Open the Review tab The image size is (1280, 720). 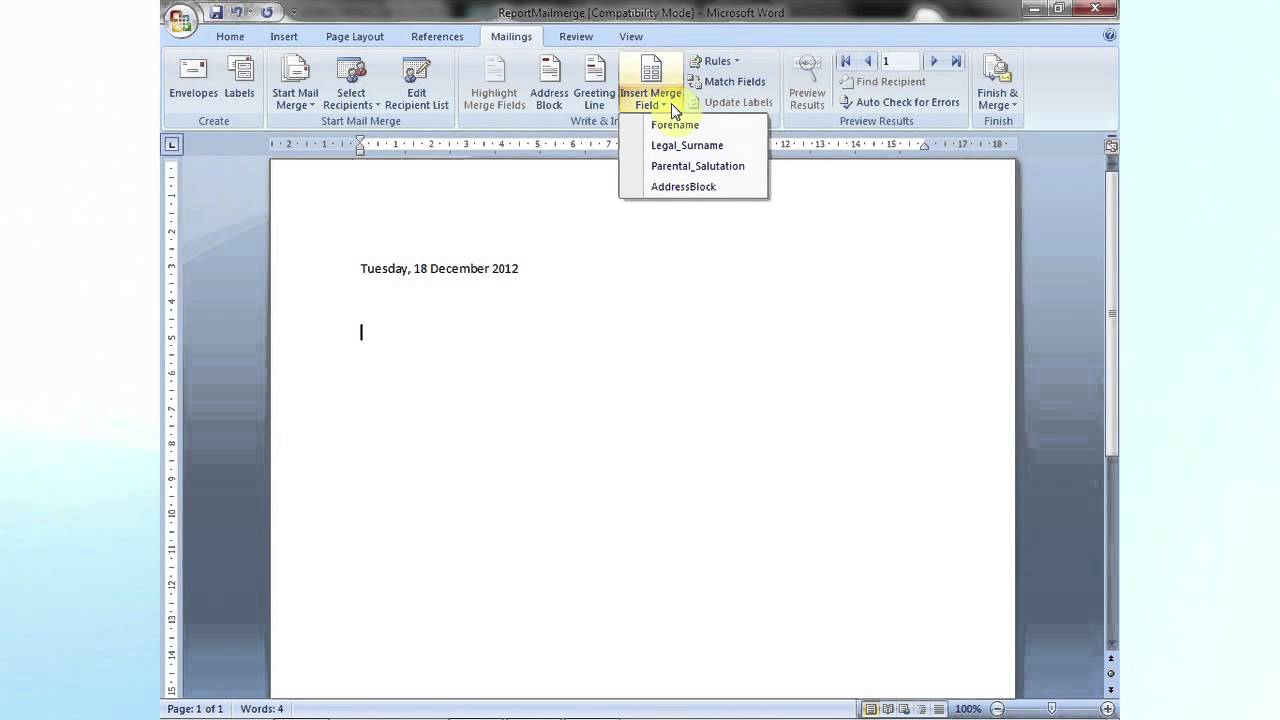[576, 37]
